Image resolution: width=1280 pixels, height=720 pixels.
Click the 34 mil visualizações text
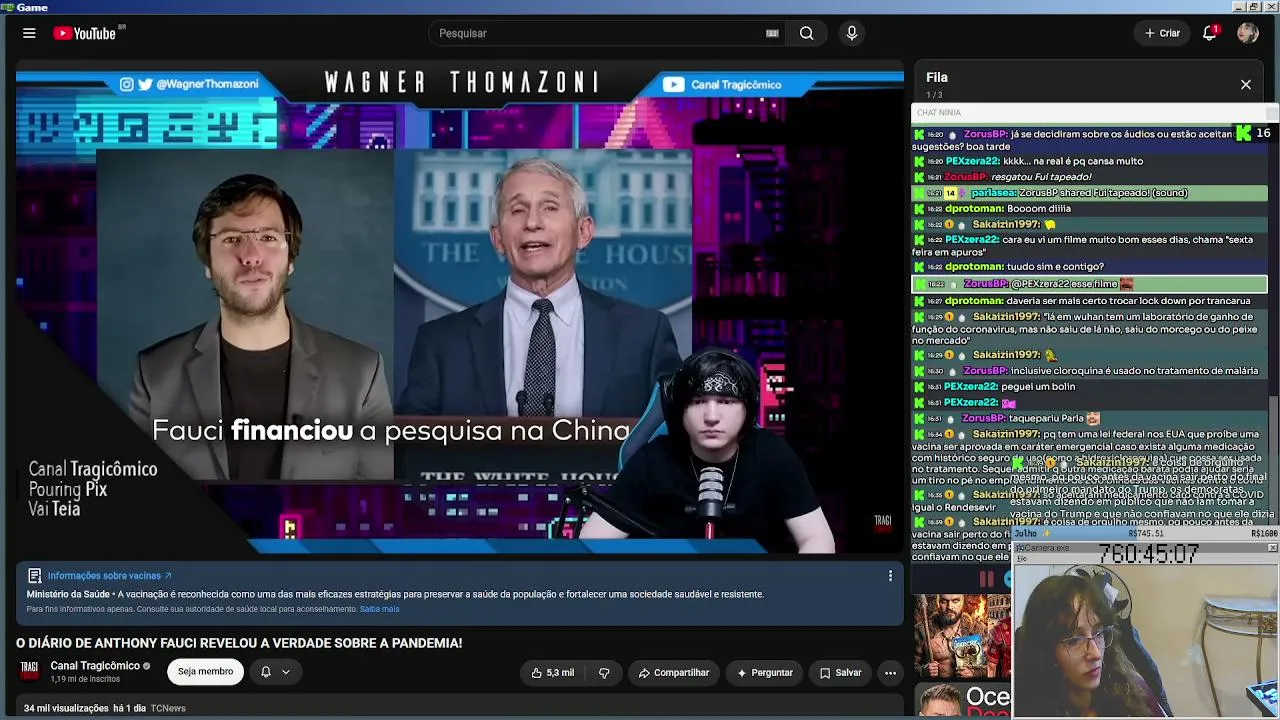pyautogui.click(x=66, y=708)
